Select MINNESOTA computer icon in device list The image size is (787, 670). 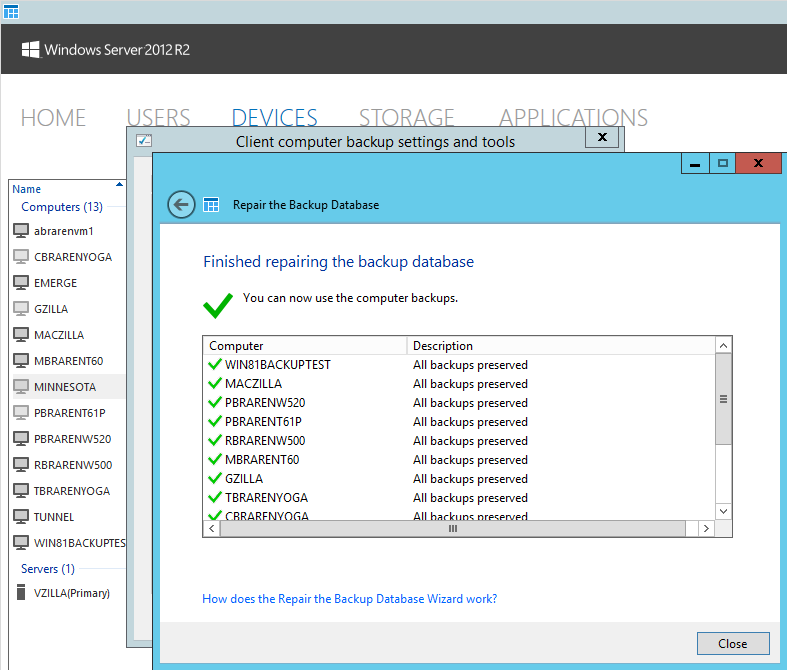pyautogui.click(x=21, y=387)
